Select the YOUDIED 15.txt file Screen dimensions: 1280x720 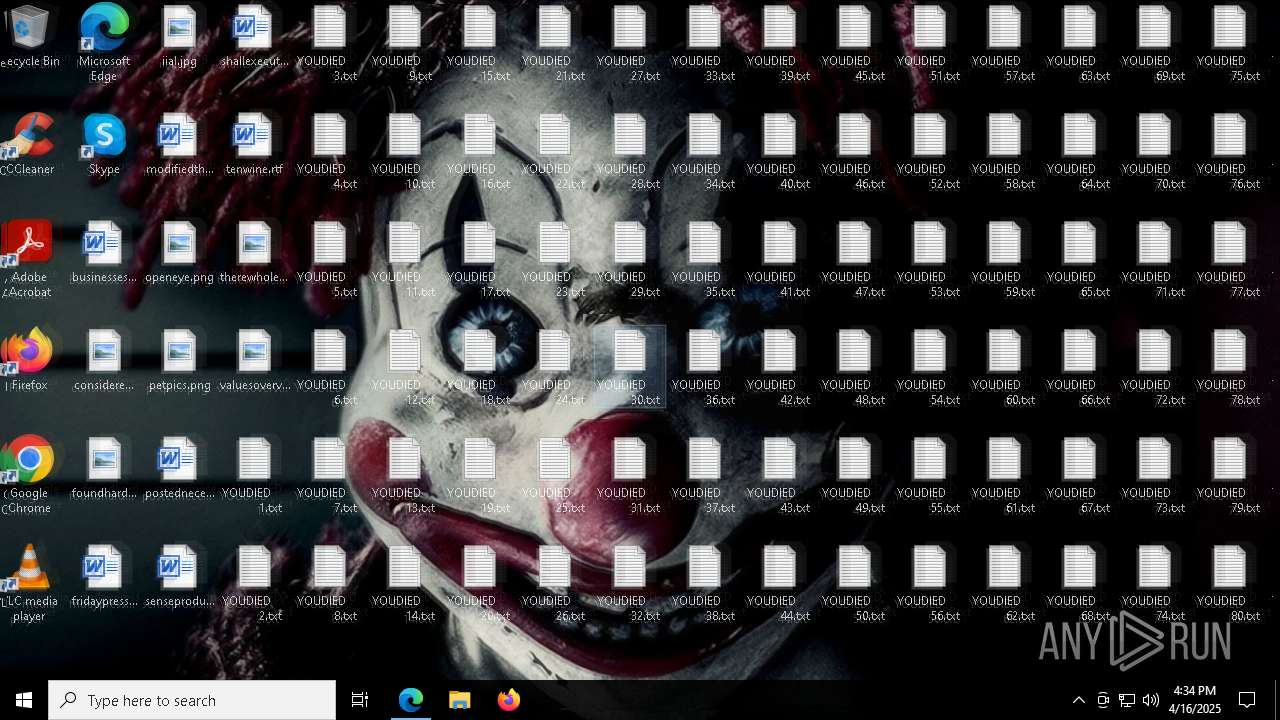tap(479, 45)
